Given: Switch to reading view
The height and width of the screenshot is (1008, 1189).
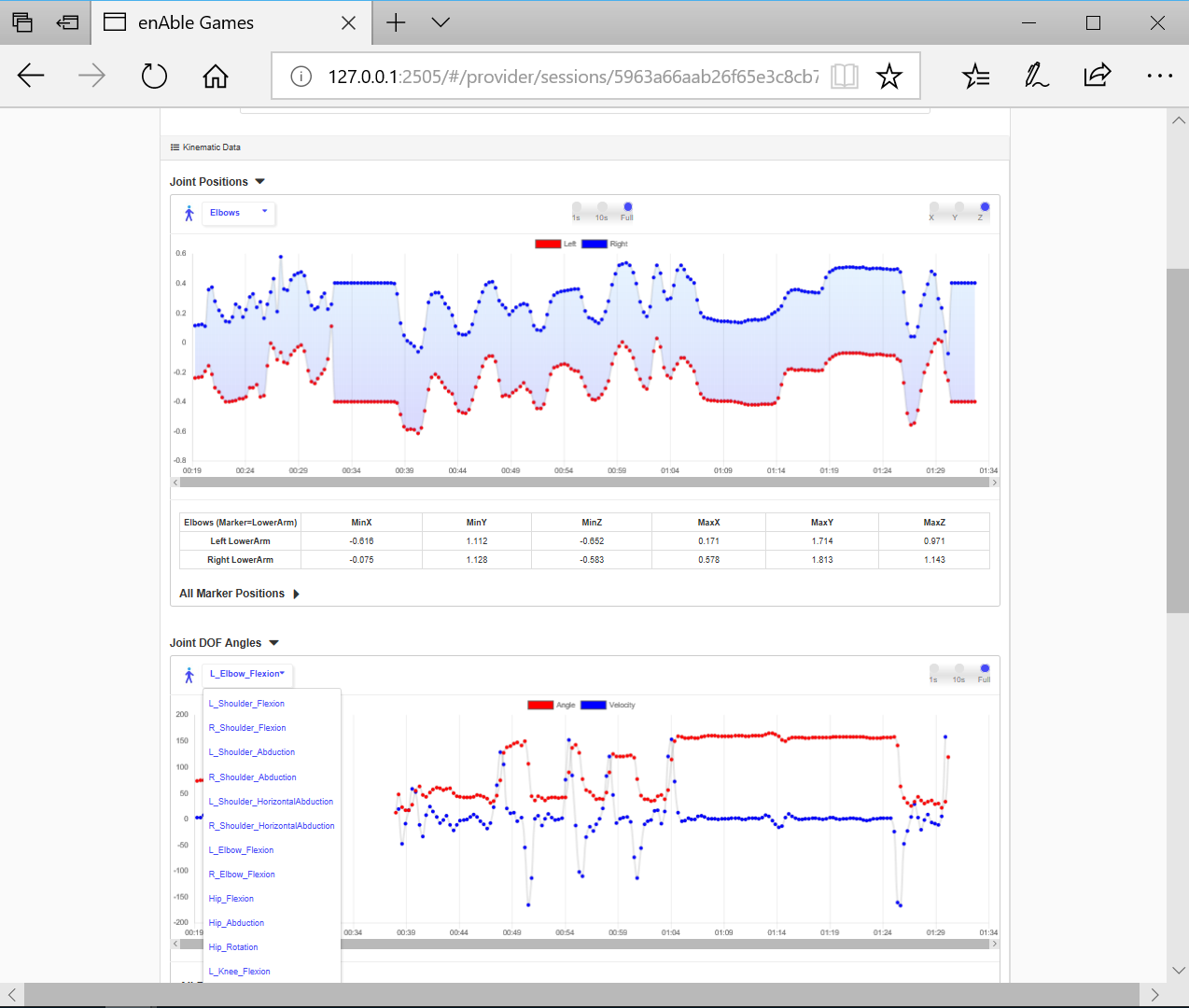Looking at the screenshot, I should point(845,76).
